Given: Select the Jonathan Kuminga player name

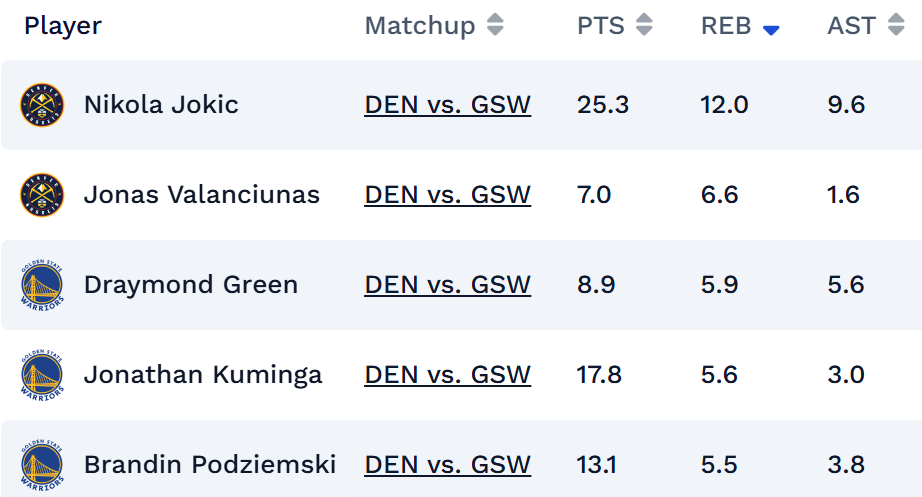Looking at the screenshot, I should click(202, 375).
